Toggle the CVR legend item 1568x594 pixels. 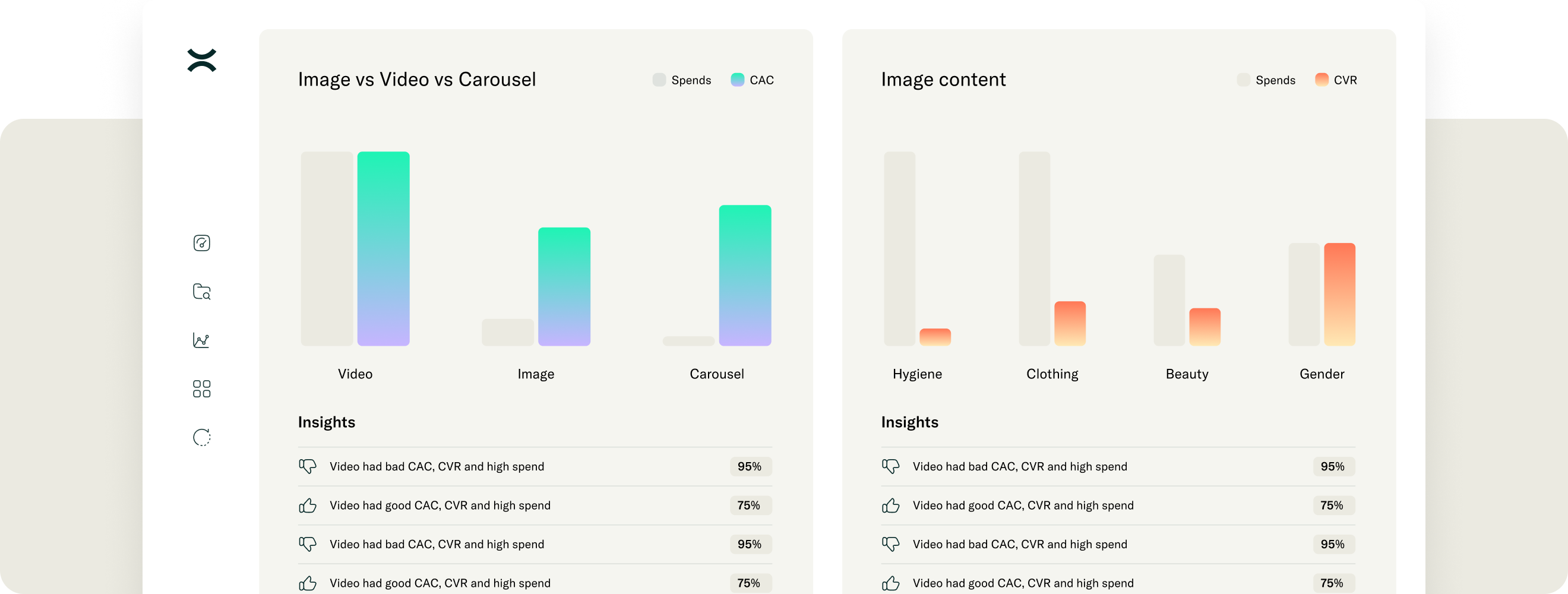pyautogui.click(x=1337, y=80)
